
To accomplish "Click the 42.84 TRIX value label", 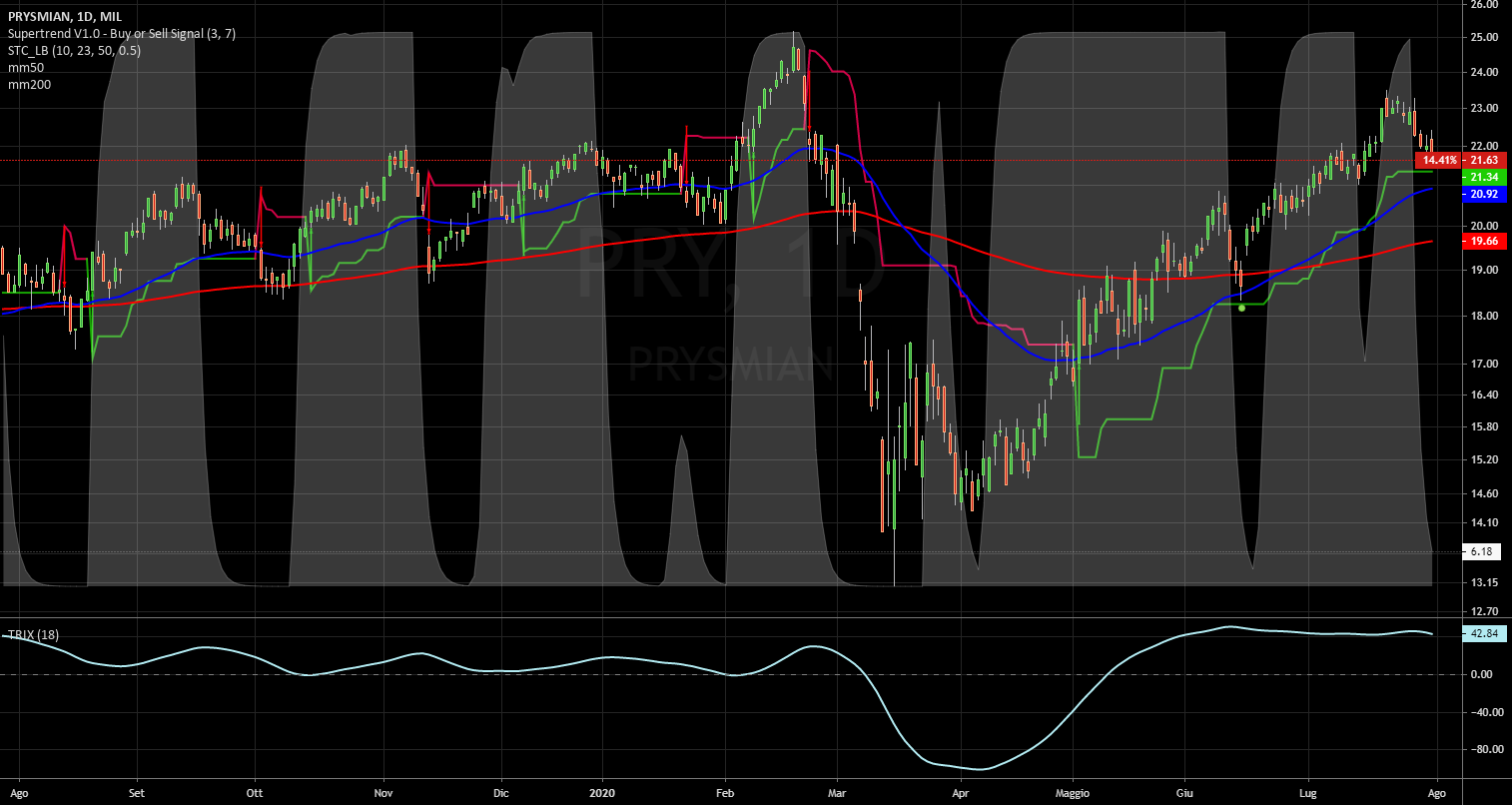I will (x=1484, y=633).
